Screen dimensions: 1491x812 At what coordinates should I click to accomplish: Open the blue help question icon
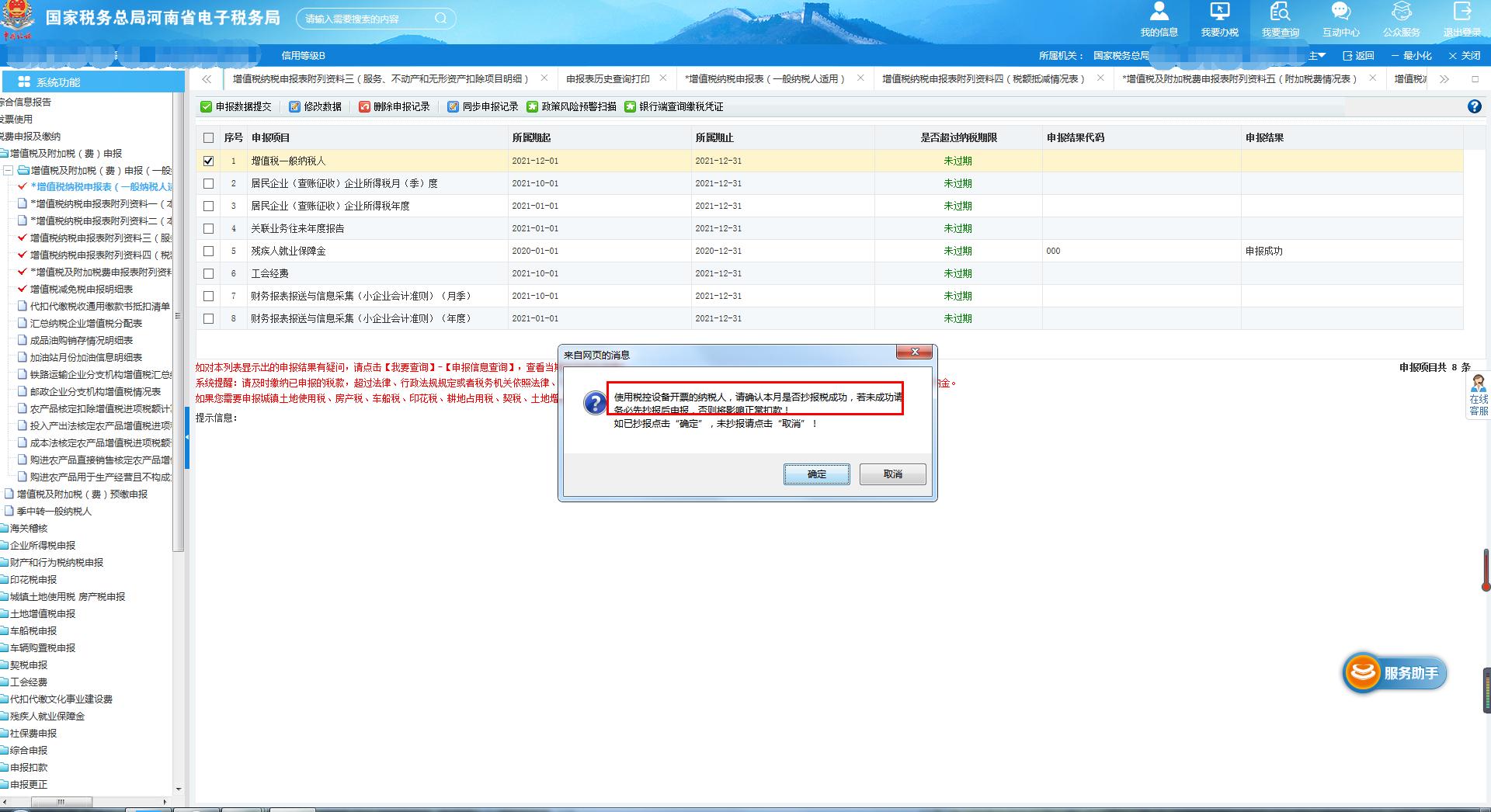tap(1475, 106)
